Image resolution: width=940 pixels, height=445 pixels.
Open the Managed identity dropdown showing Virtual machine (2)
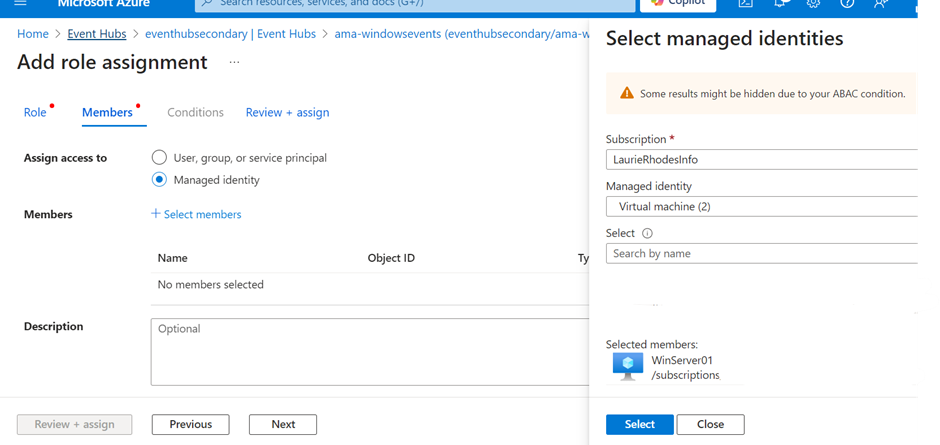click(761, 206)
